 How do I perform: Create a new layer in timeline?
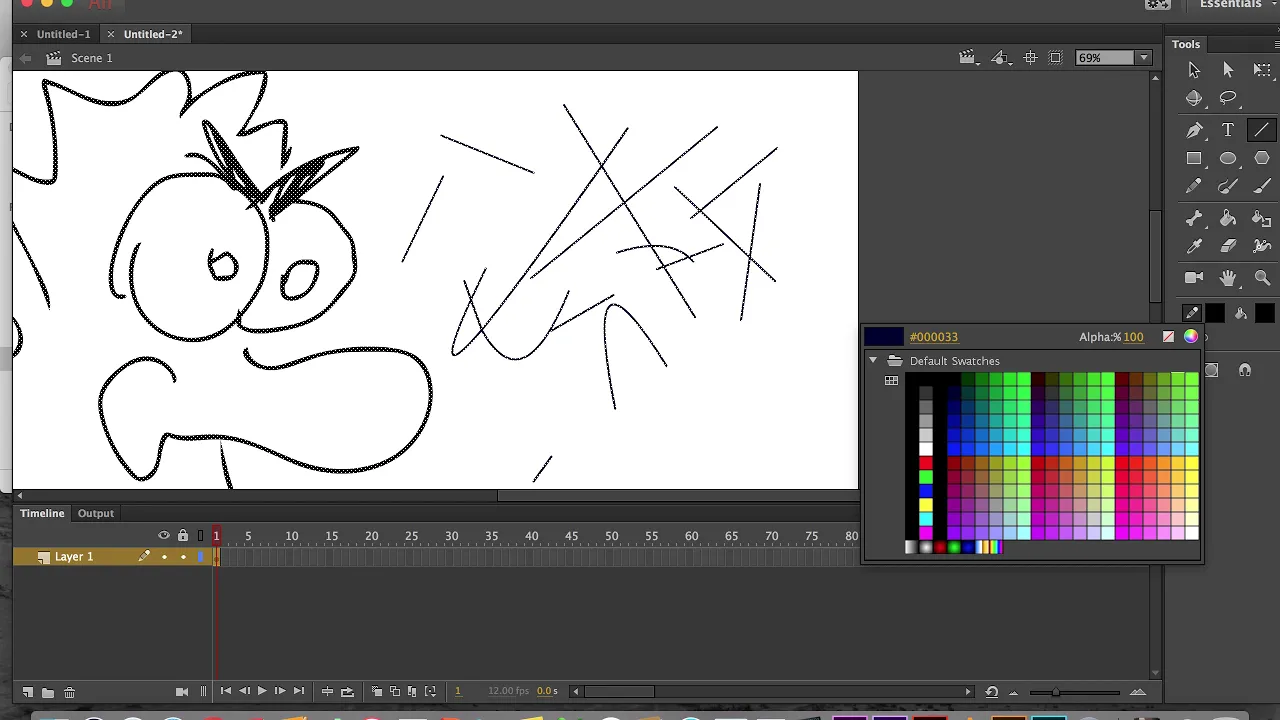click(28, 692)
